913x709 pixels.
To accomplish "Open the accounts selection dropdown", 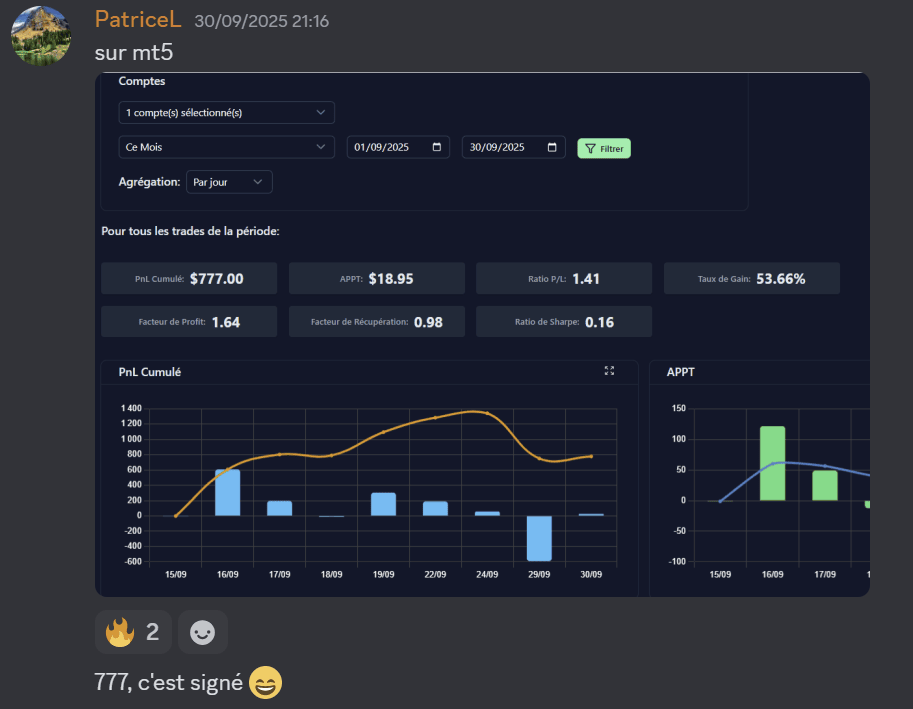I will [226, 113].
